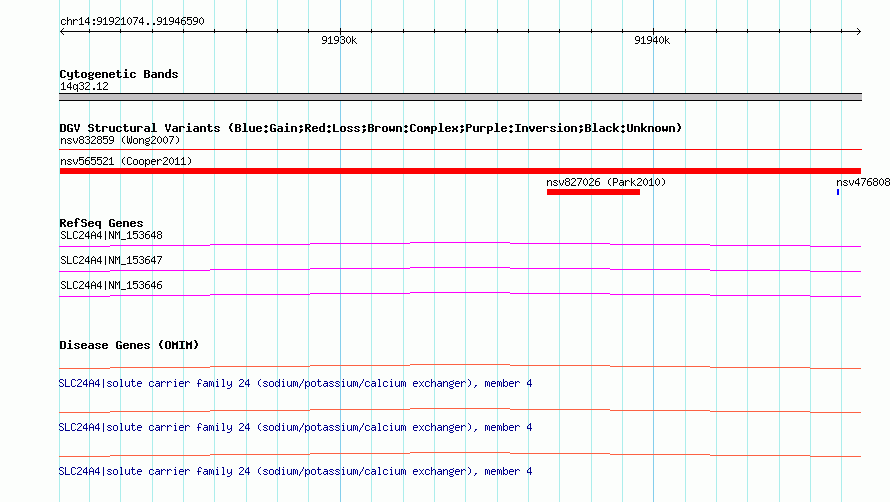The height and width of the screenshot is (502, 890).
Task: Open the third SLC24A4 solute carrier OMIM link
Action: coord(295,471)
